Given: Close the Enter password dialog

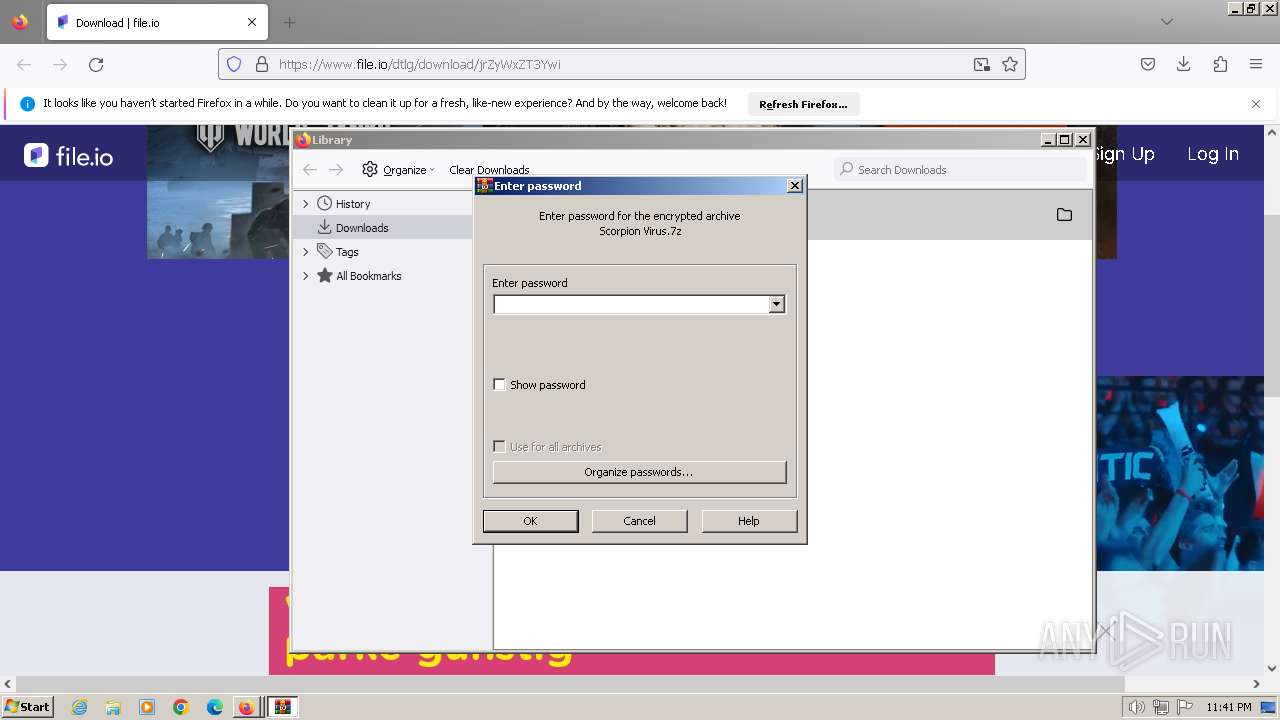Looking at the screenshot, I should coord(795,186).
